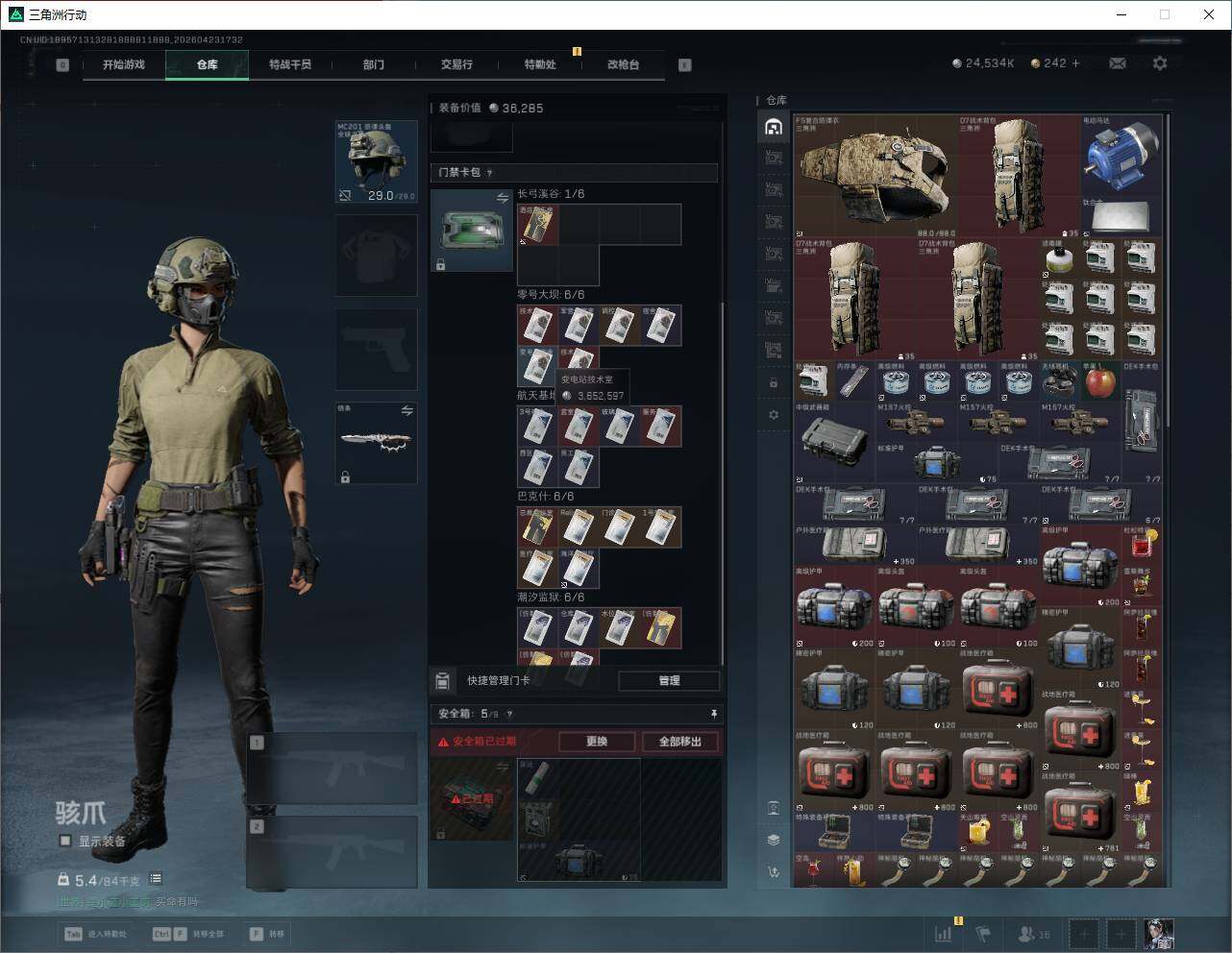Click the auto-sort icon at warehouse sidebar bottom
Screen dimensions: 1232x953
point(774,871)
